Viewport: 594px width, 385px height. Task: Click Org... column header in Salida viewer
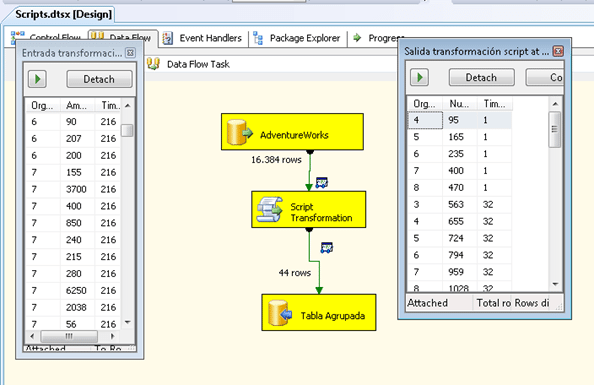pos(425,103)
